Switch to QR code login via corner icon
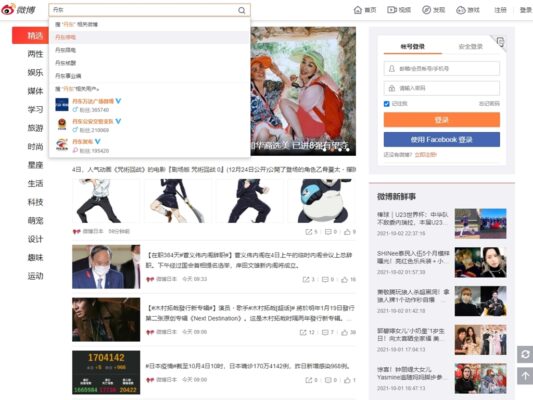The image size is (533, 400). click(x=500, y=42)
